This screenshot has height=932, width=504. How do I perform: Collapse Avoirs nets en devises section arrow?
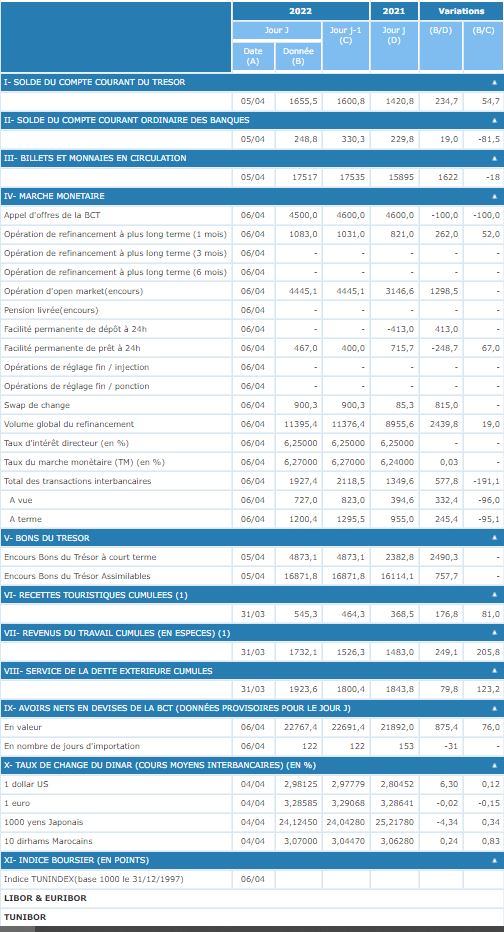(494, 709)
